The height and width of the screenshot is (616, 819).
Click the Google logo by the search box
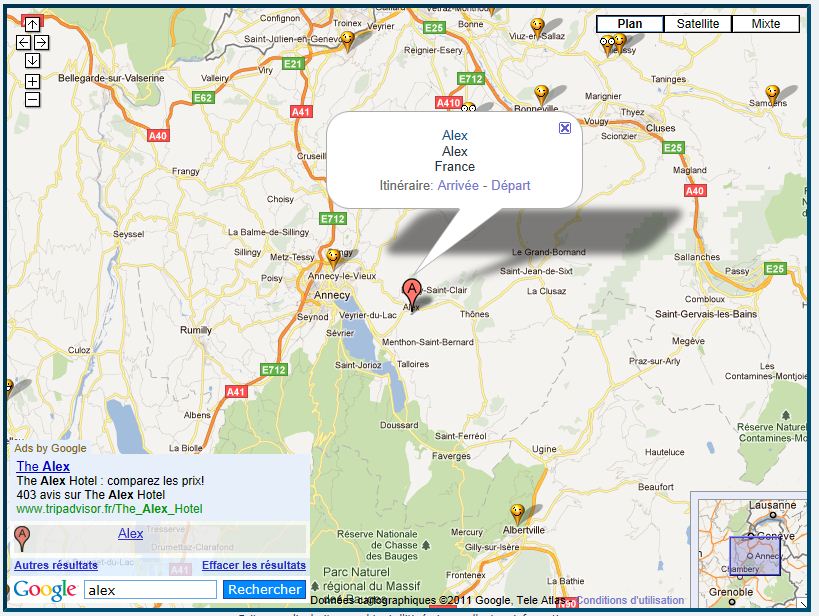point(45,590)
